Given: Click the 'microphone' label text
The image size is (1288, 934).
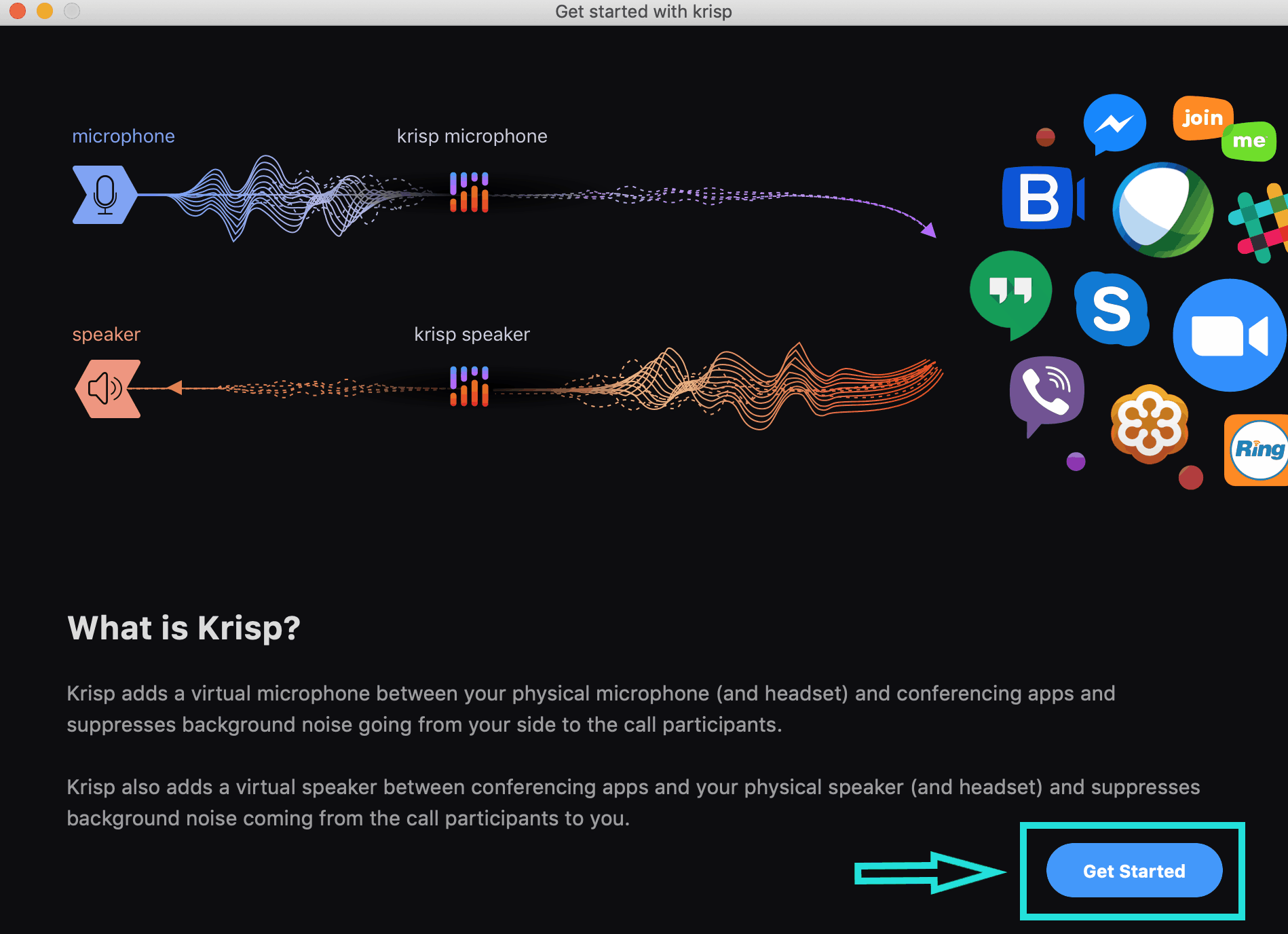Looking at the screenshot, I should tap(124, 136).
